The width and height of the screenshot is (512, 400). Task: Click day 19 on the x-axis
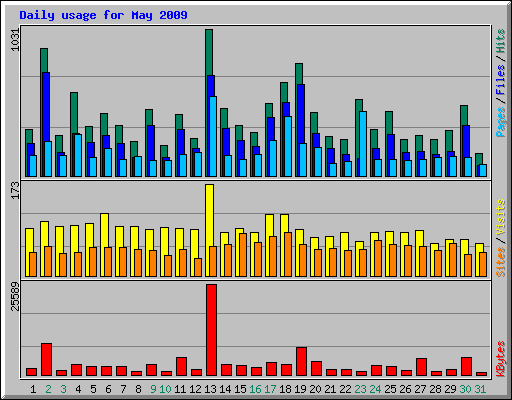[300, 389]
